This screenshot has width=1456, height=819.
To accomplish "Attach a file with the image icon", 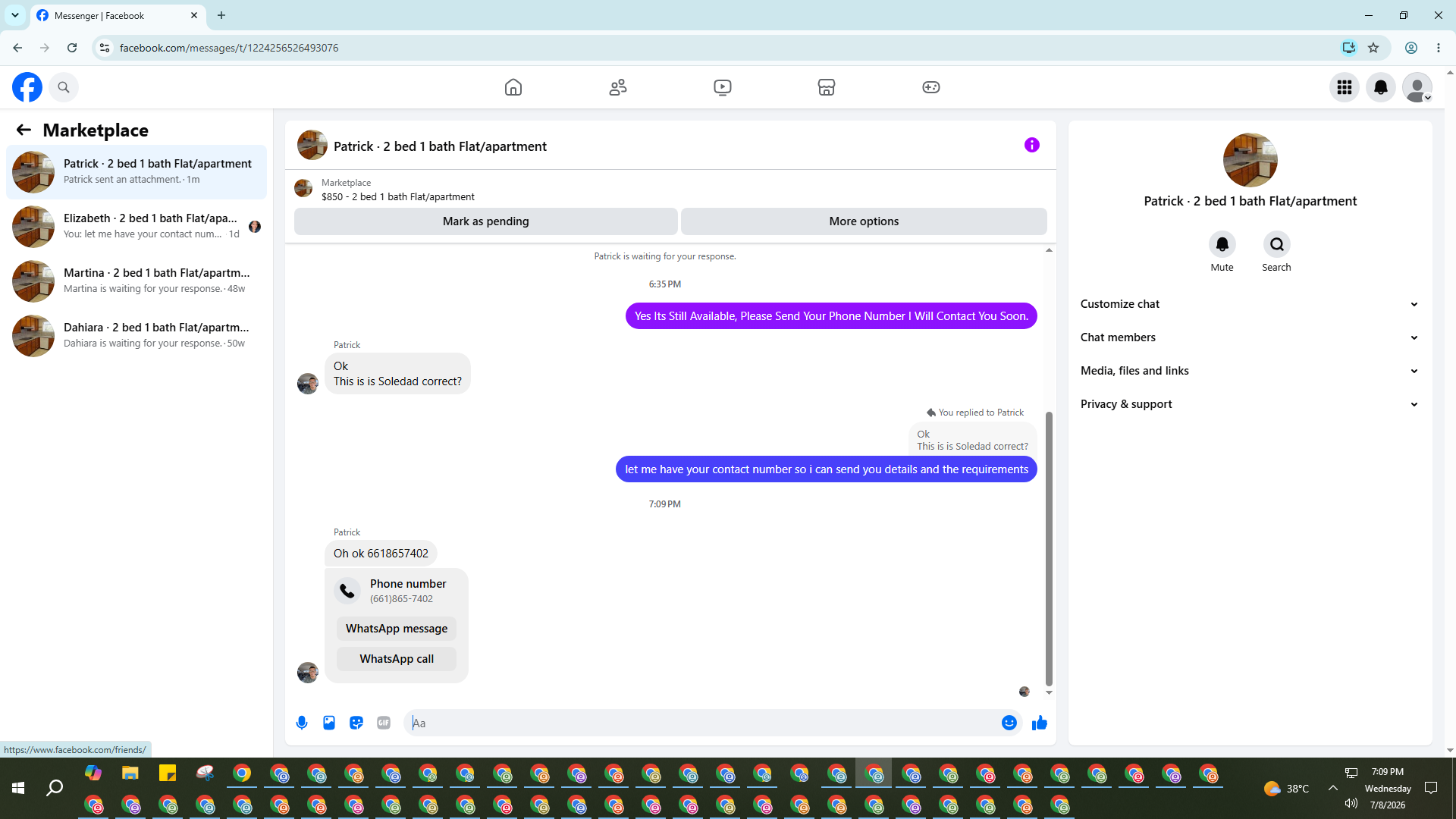I will coord(329,723).
